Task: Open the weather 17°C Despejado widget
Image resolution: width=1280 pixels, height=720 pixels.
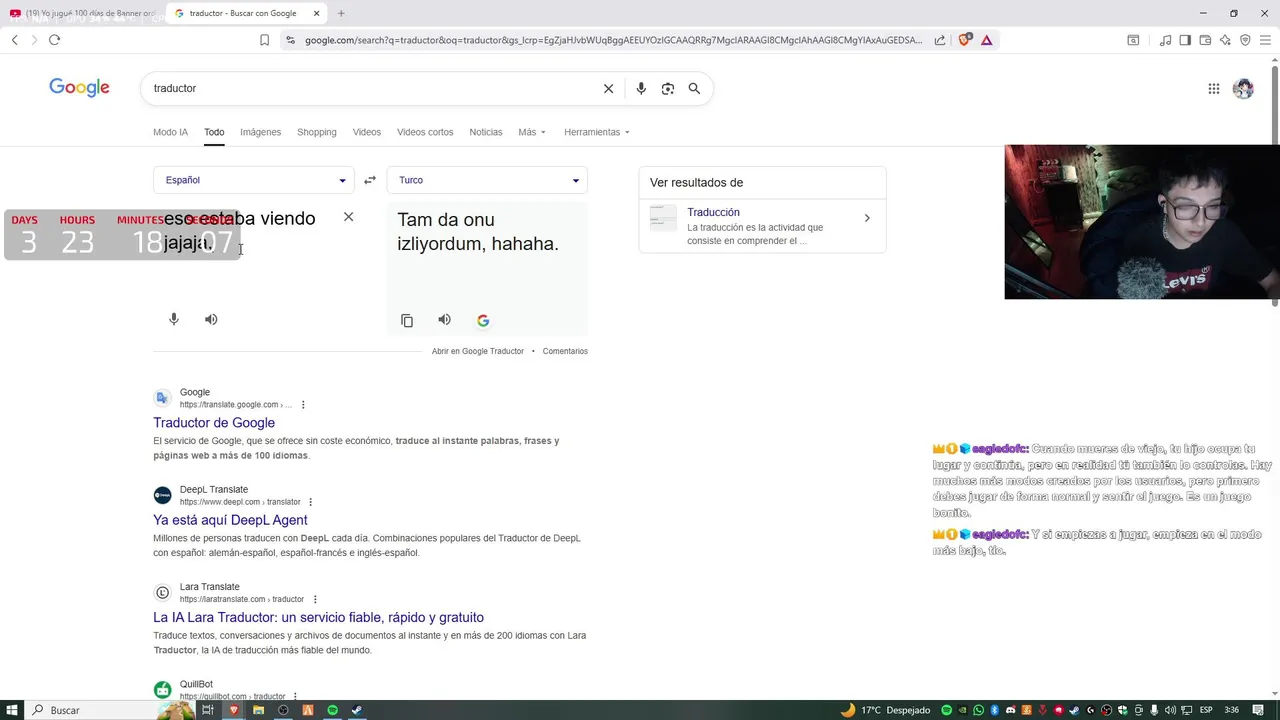Action: 885,710
